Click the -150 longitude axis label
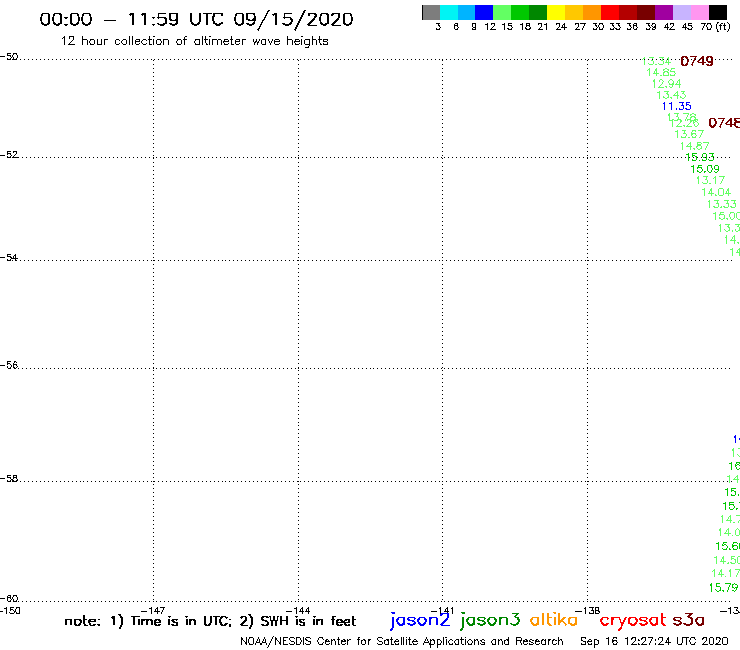Viewport: 740px width, 650px height. point(10,610)
